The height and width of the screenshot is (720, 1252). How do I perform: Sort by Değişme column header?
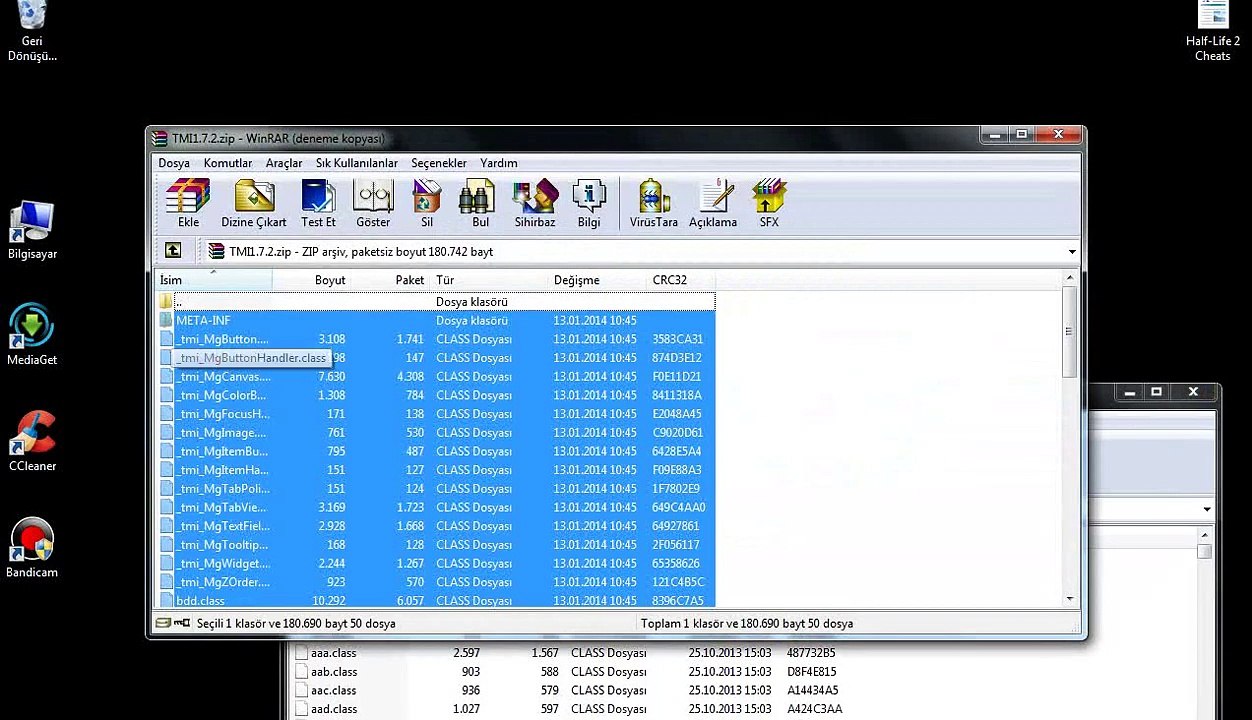click(x=597, y=280)
